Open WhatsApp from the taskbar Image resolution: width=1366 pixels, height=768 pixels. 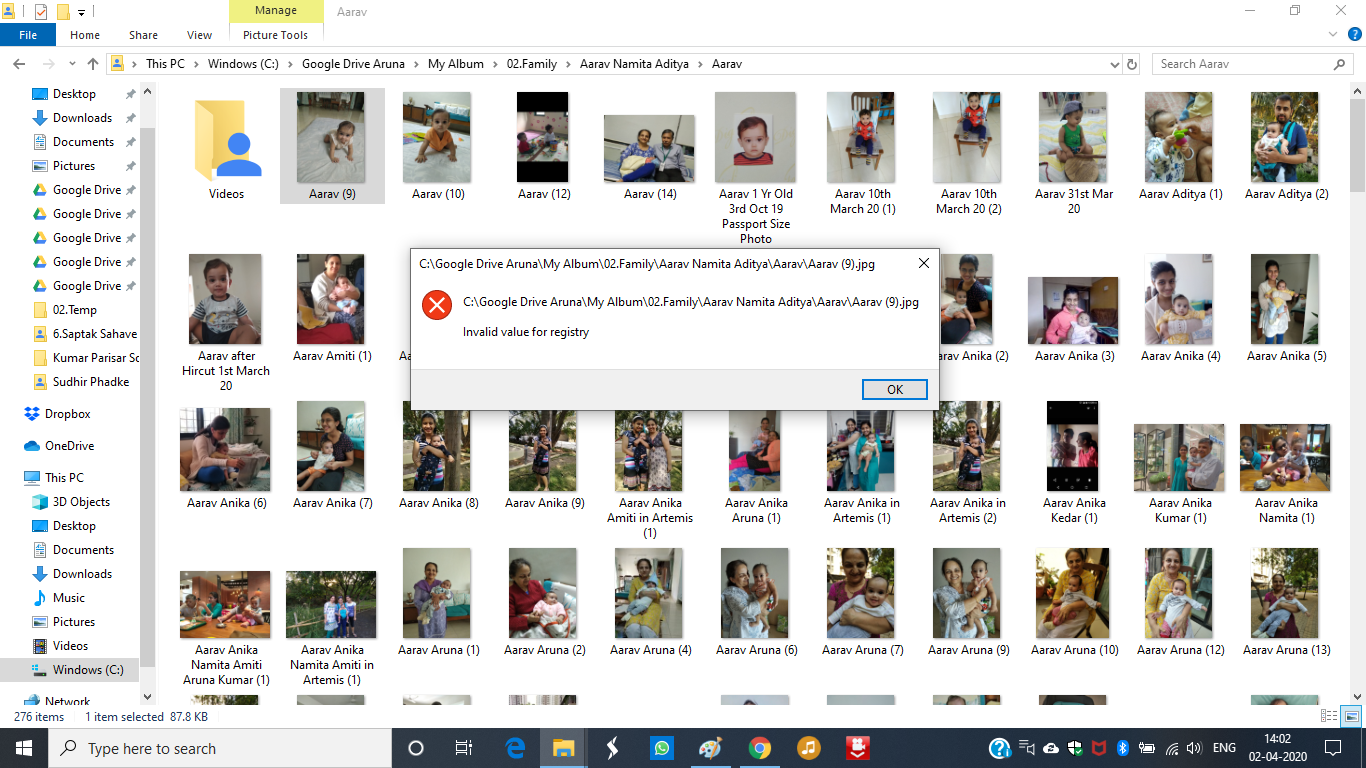(661, 748)
